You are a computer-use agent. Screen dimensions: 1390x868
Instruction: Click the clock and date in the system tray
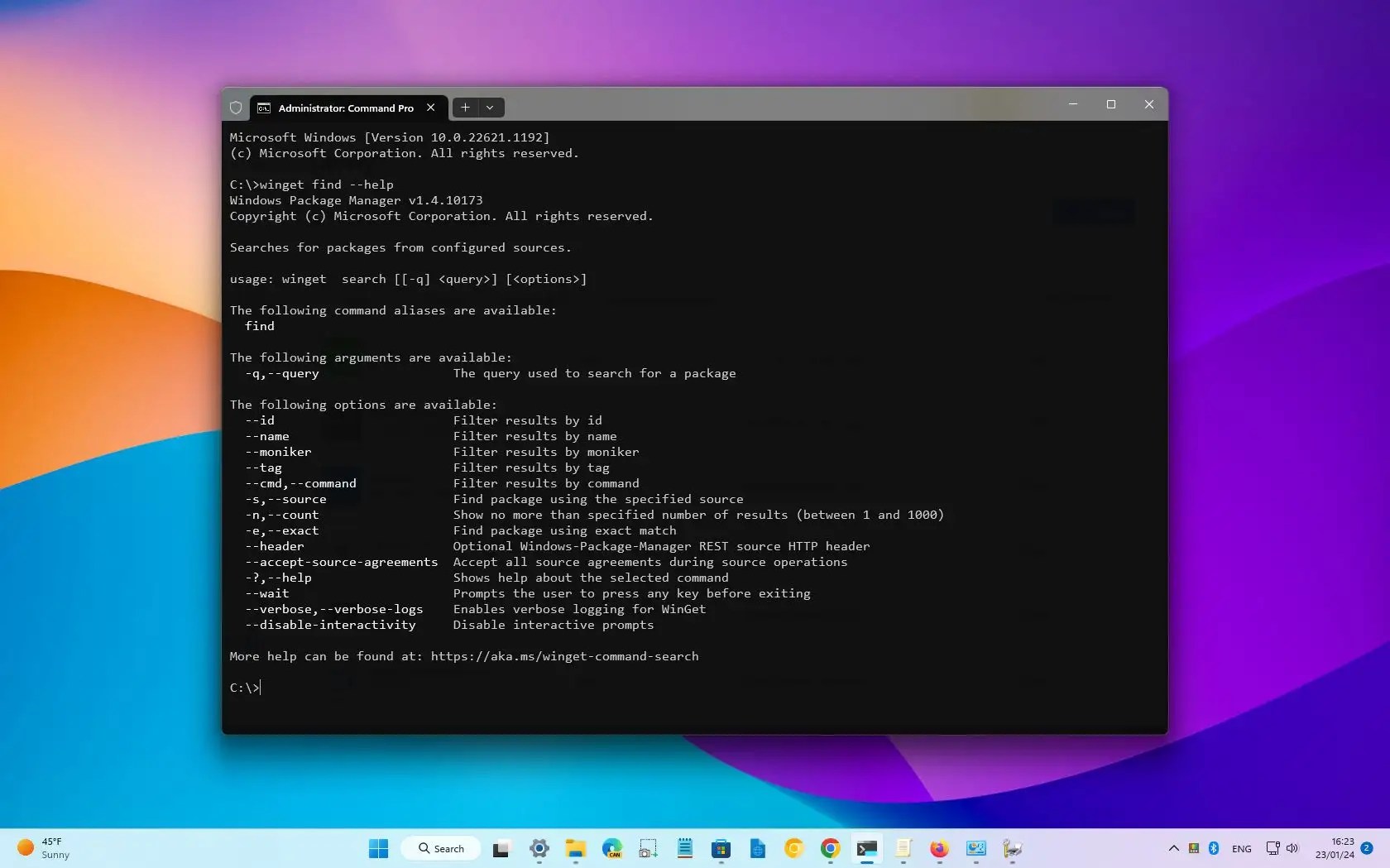1337,848
